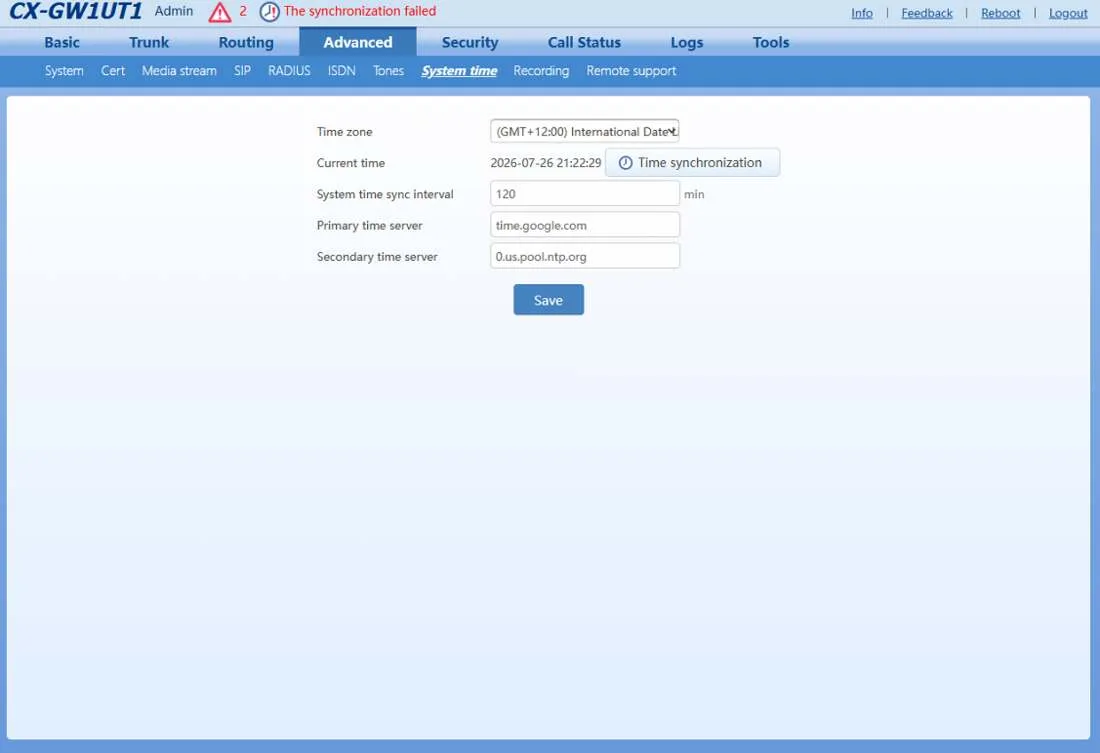Image resolution: width=1100 pixels, height=753 pixels.
Task: Go to the Routing tab
Action: (x=246, y=42)
